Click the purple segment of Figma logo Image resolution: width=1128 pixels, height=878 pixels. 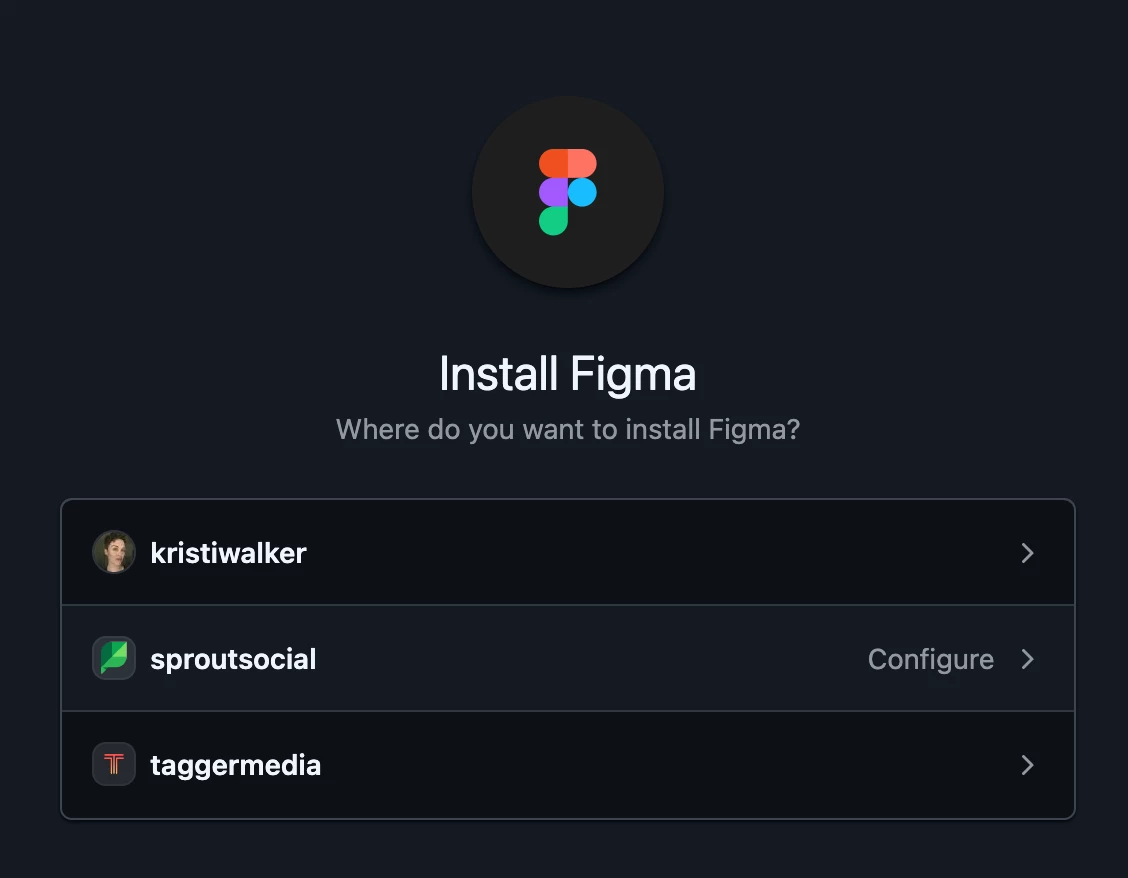[x=553, y=192]
